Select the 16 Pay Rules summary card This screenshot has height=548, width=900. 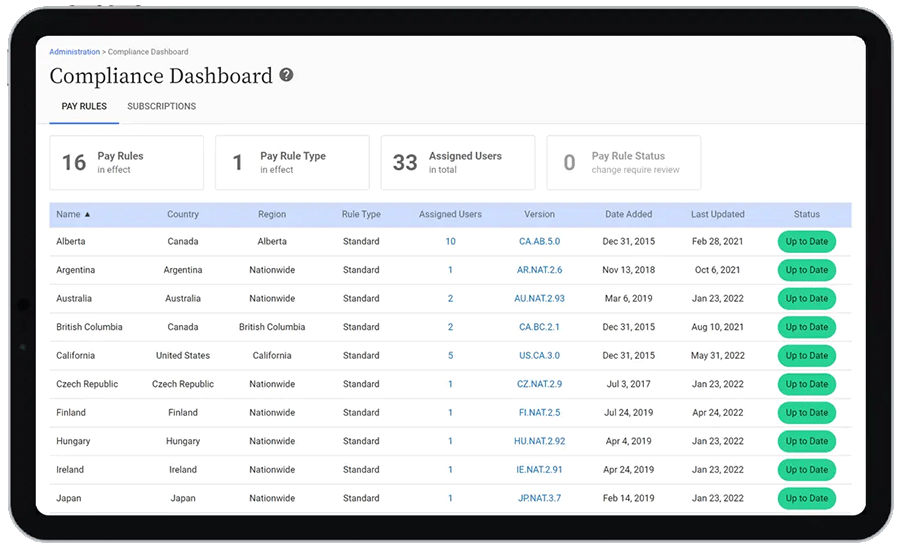click(x=126, y=162)
